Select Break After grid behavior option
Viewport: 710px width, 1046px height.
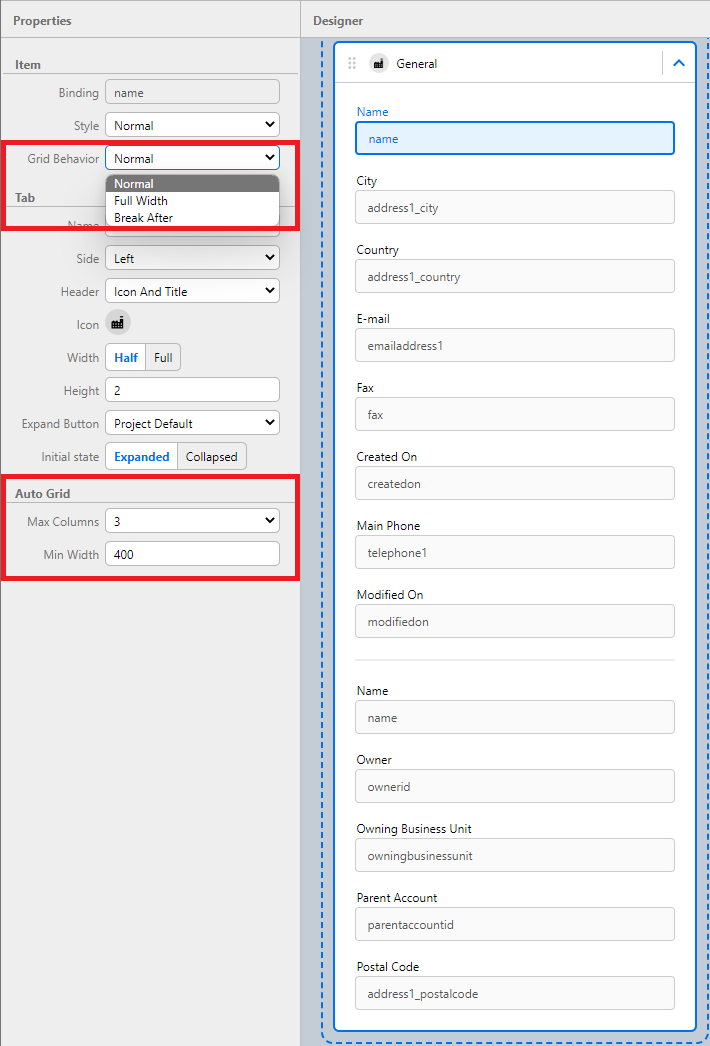pyautogui.click(x=144, y=218)
